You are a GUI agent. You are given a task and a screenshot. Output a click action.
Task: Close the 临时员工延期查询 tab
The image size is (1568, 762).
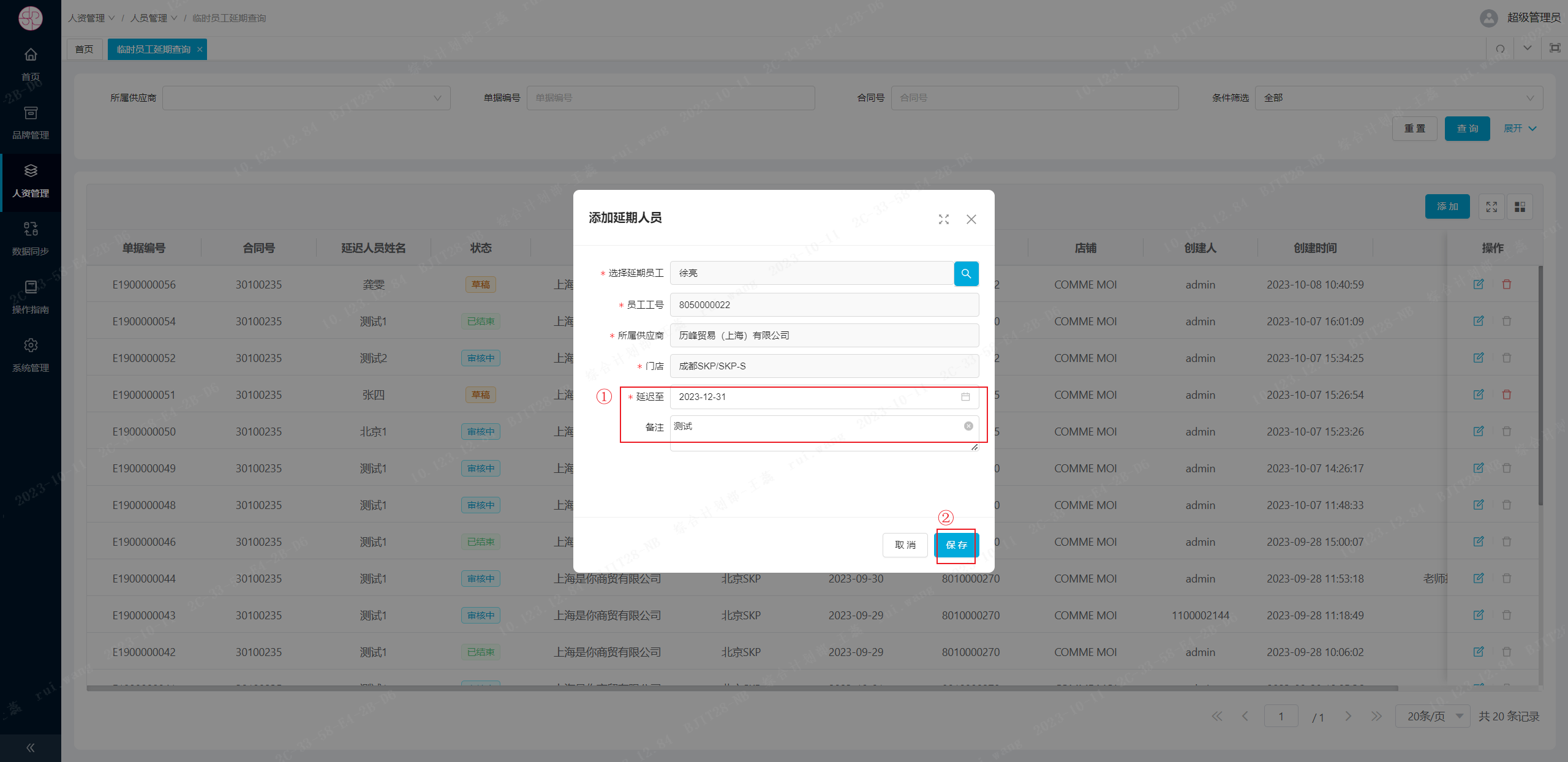click(x=200, y=49)
